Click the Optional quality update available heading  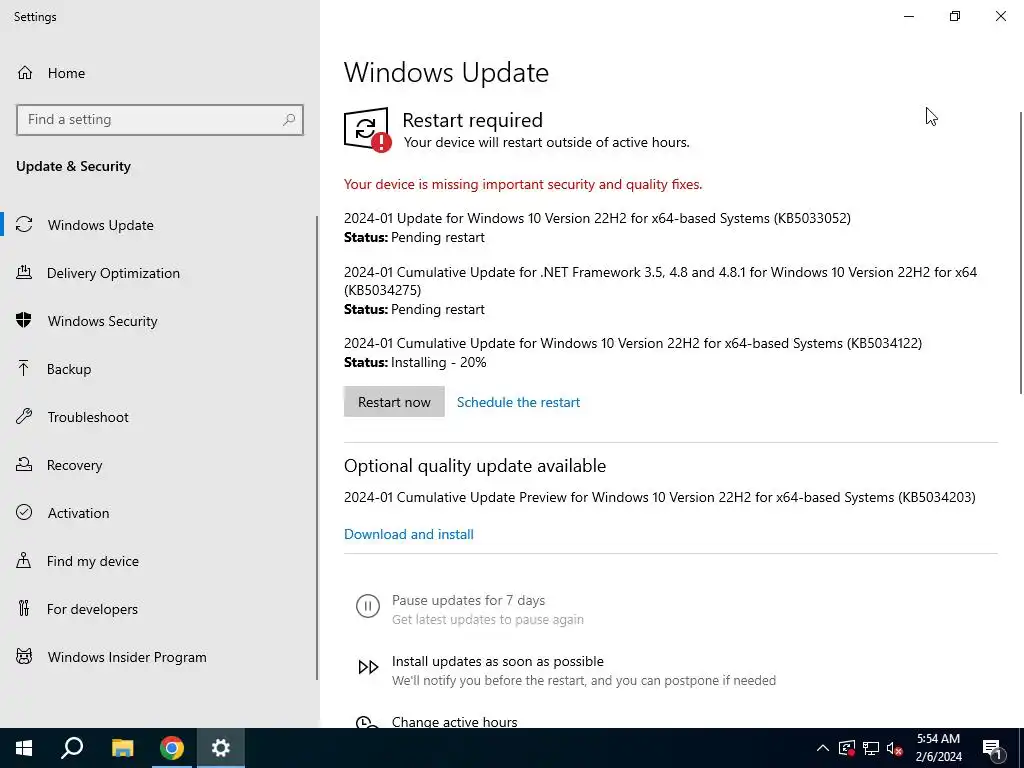[x=475, y=466]
